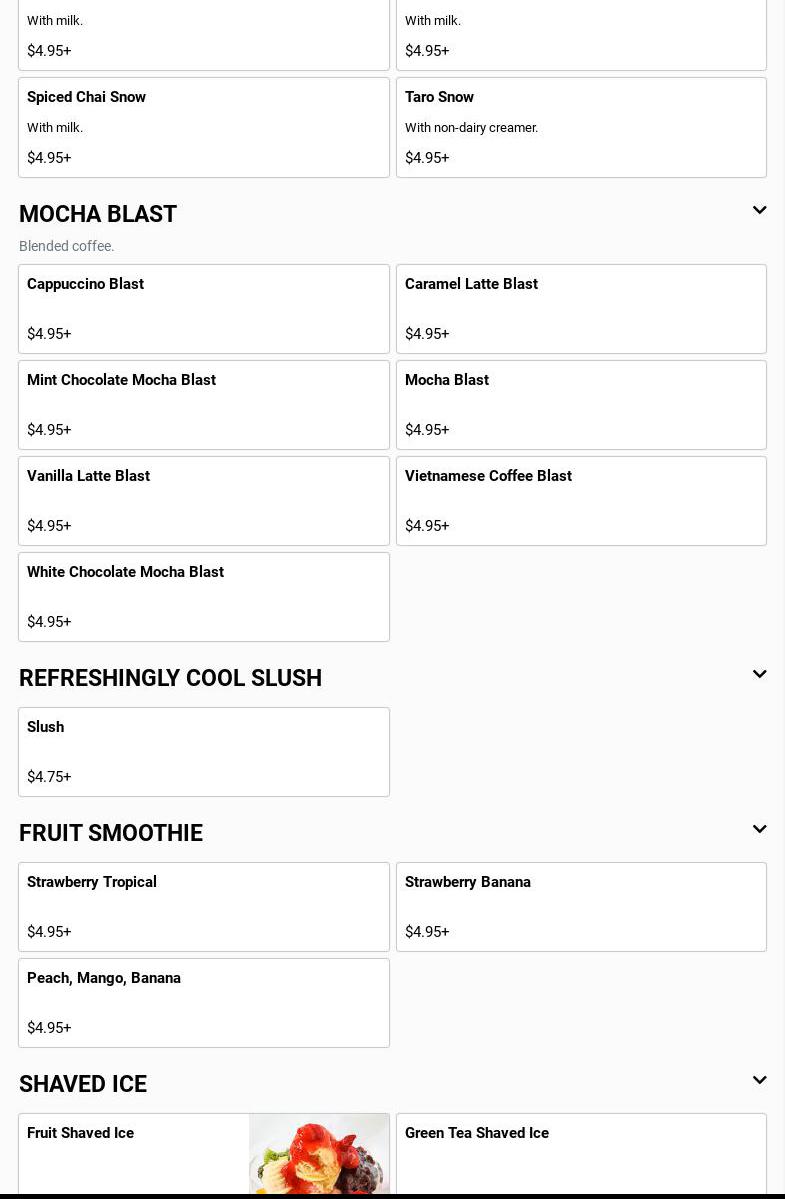785x1199 pixels.
Task: Select Taro Snow with non-dairy creamer
Action: (x=581, y=127)
